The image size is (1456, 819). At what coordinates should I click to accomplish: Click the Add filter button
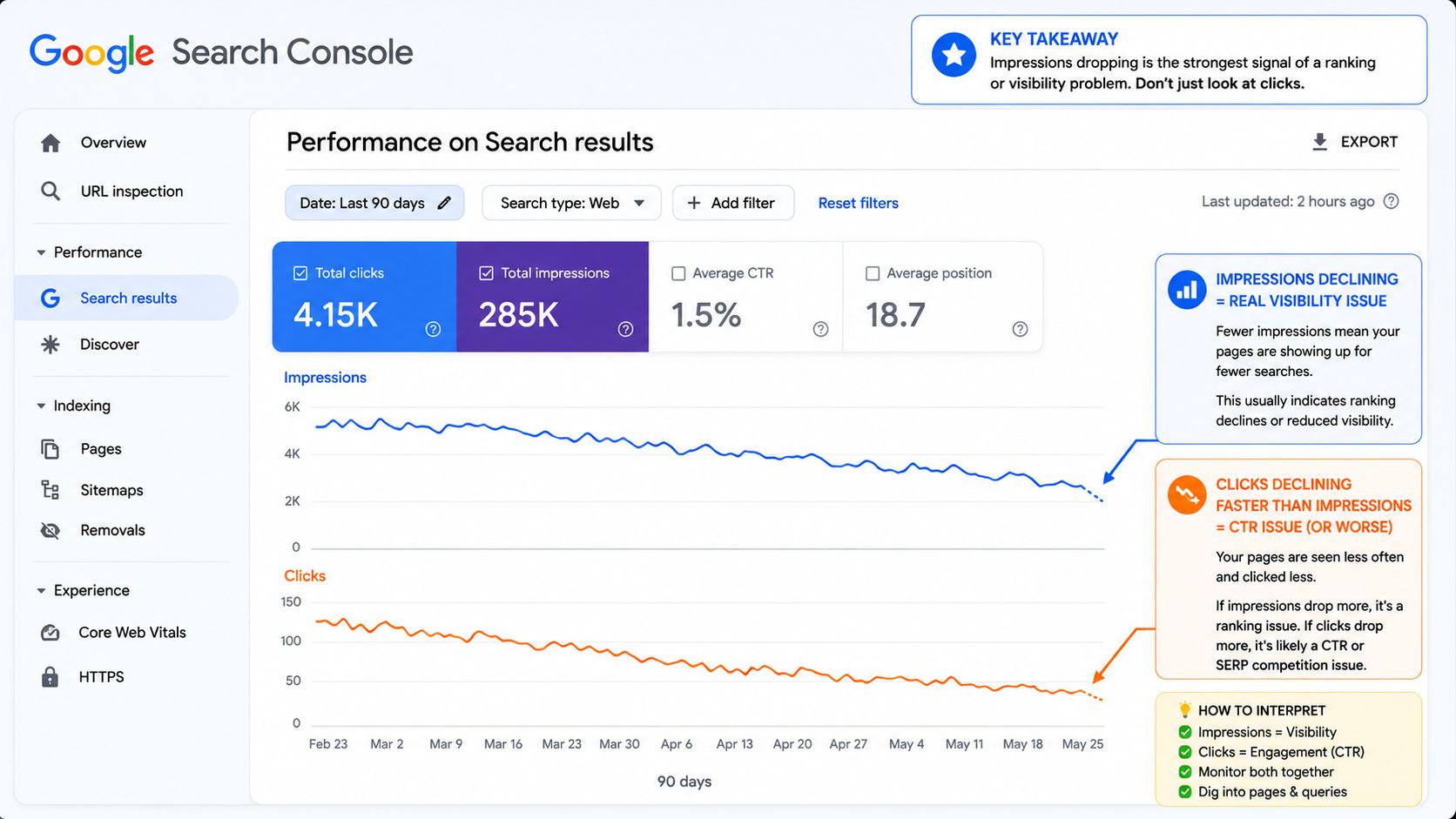coord(733,203)
